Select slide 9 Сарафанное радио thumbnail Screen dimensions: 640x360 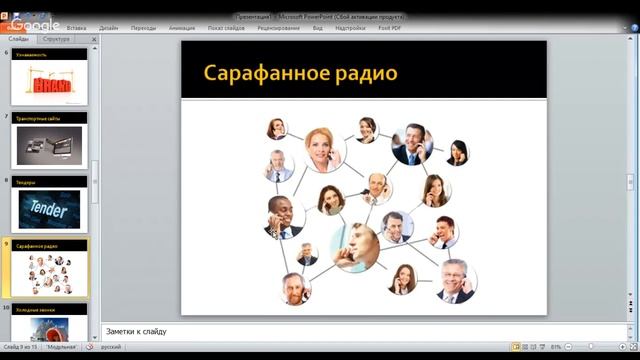[x=49, y=268]
